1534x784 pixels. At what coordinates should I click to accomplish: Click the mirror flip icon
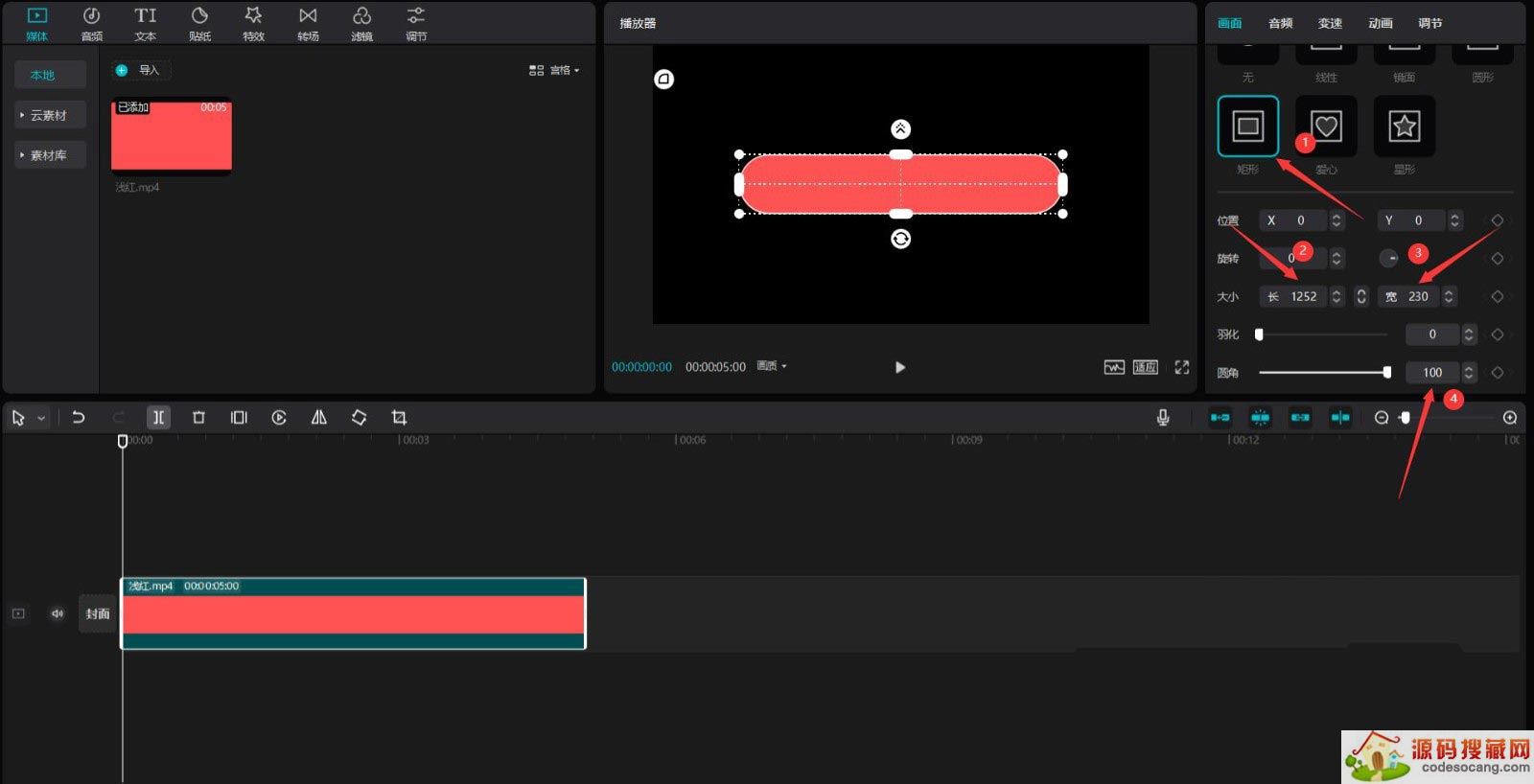click(x=319, y=418)
